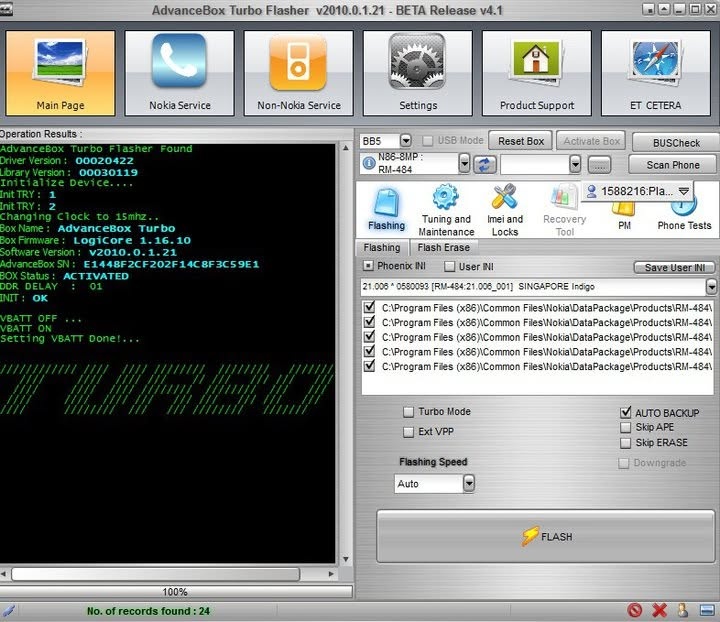The image size is (720, 622).
Task: Select the Flashing tool icon
Action: point(387,210)
